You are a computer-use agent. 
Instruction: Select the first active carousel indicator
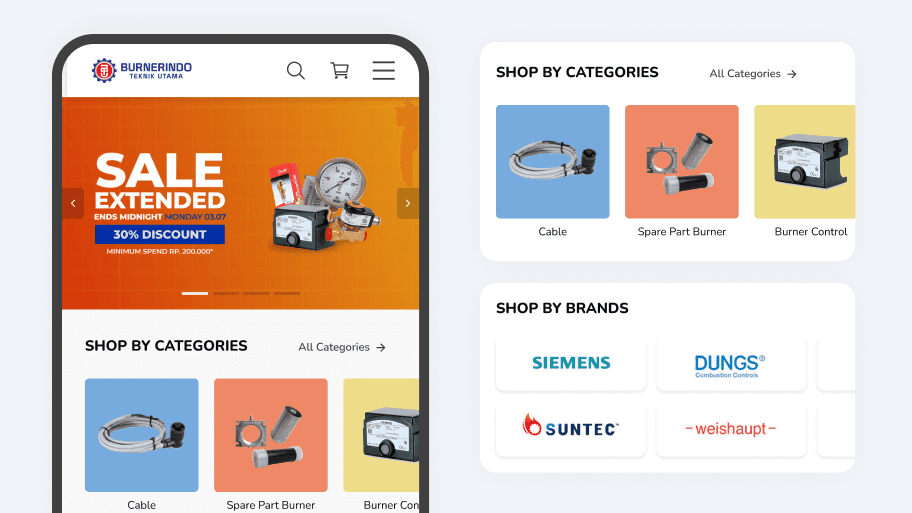point(195,293)
